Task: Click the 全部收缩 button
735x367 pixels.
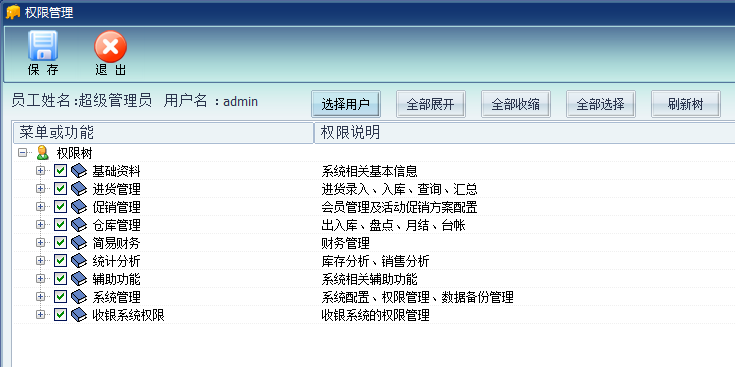Action: (x=516, y=104)
